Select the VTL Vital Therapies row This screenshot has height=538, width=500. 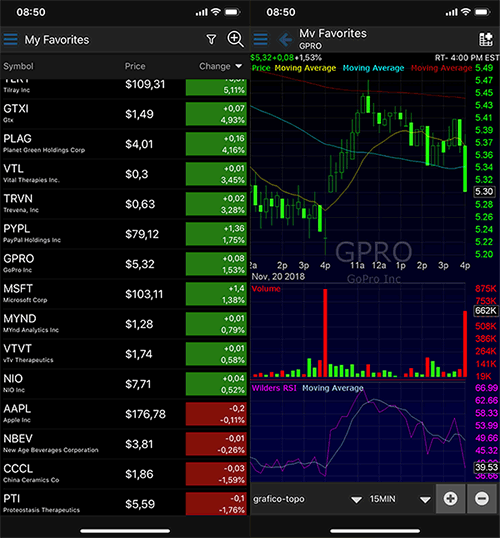(125, 174)
